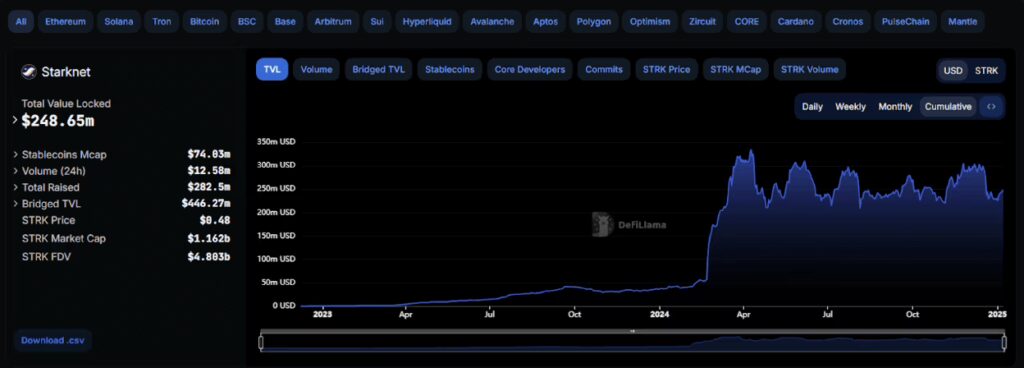Set chart grouping to Weekly
The width and height of the screenshot is (1024, 368).
pos(850,107)
